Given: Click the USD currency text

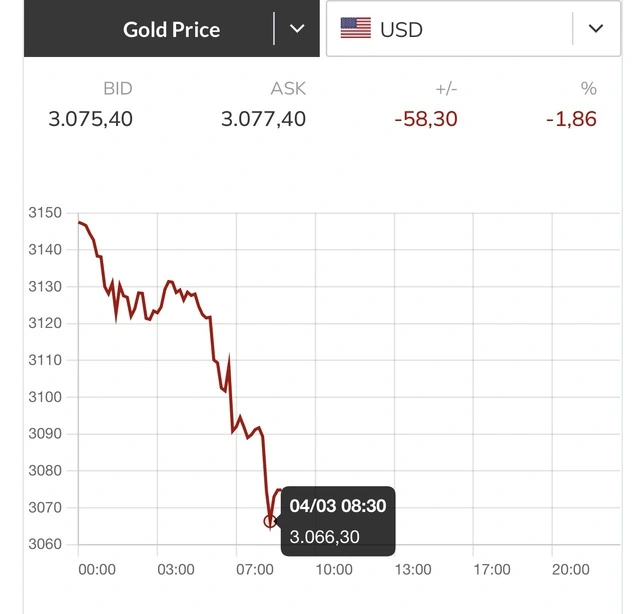Looking at the screenshot, I should tap(401, 29).
